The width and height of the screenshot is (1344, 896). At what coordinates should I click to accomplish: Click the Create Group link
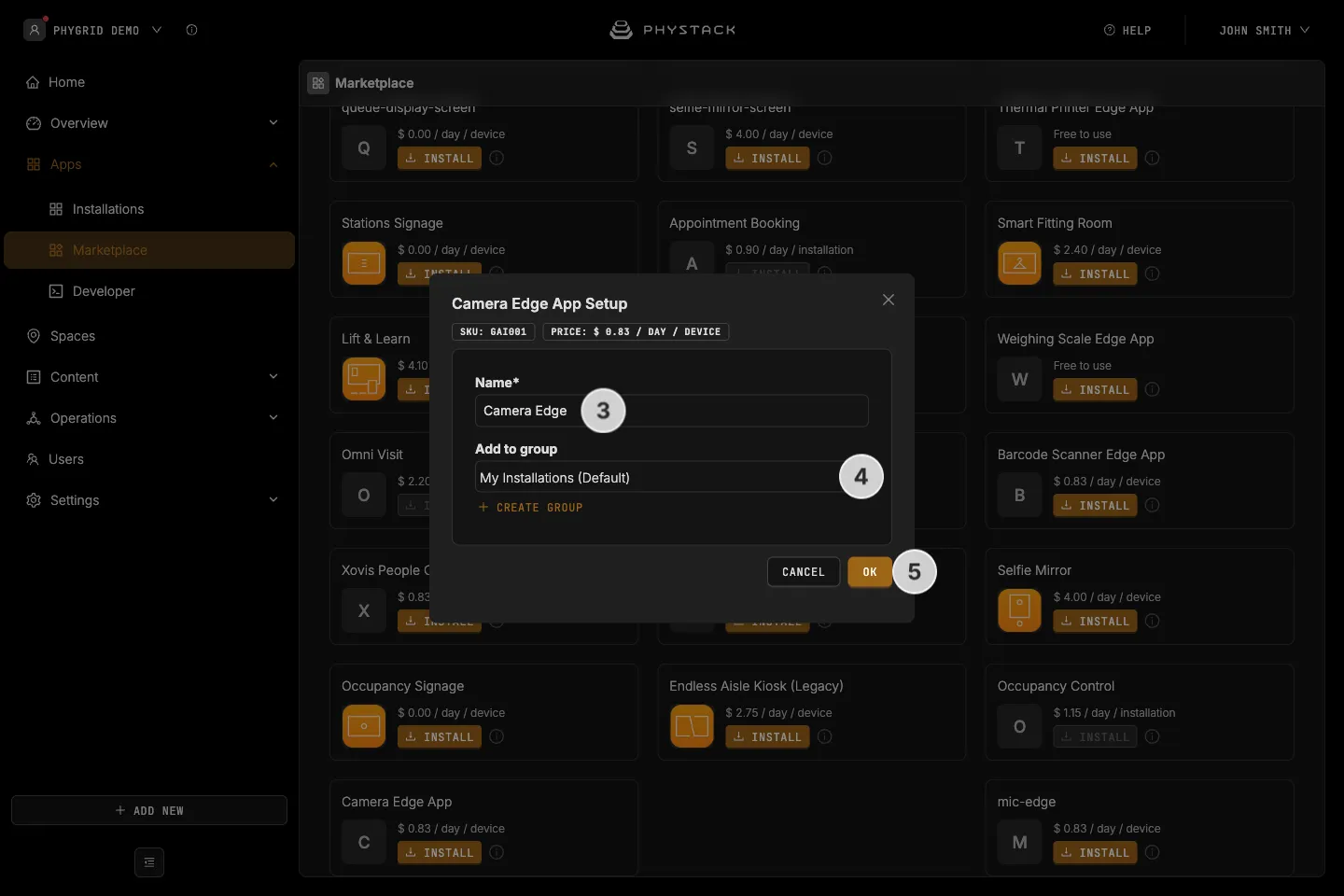530,508
